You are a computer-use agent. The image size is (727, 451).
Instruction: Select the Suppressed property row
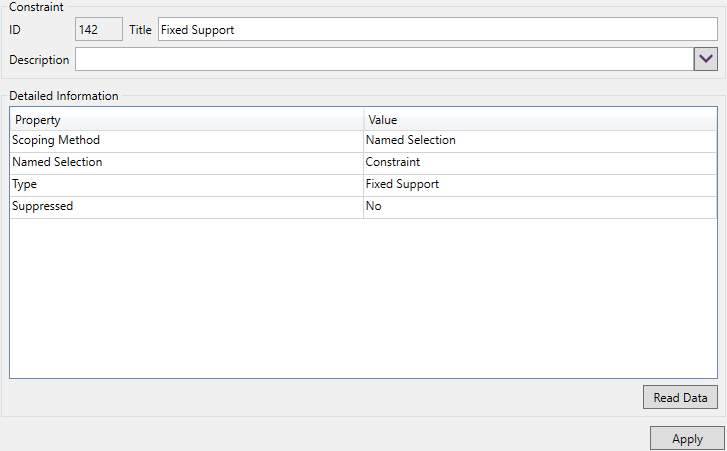coord(187,207)
